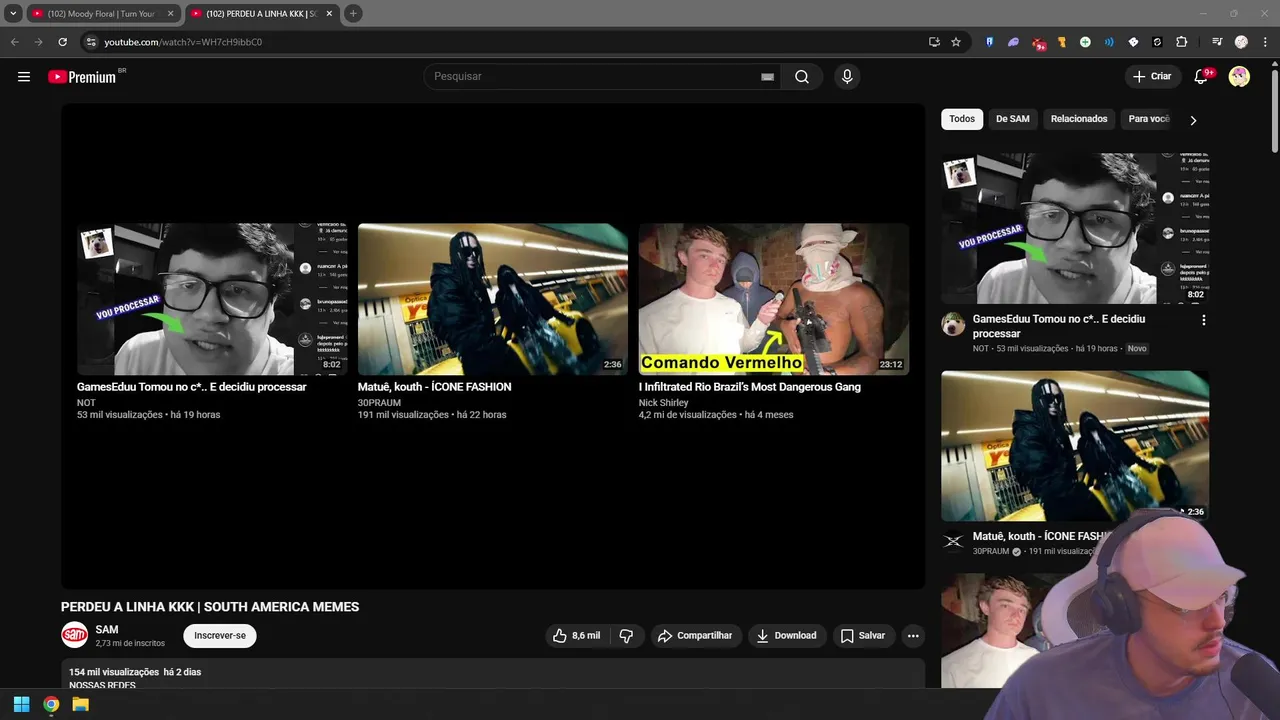Image resolution: width=1280 pixels, height=720 pixels.
Task: Close the PERDEU A LINHA KKK tab
Action: (x=329, y=14)
